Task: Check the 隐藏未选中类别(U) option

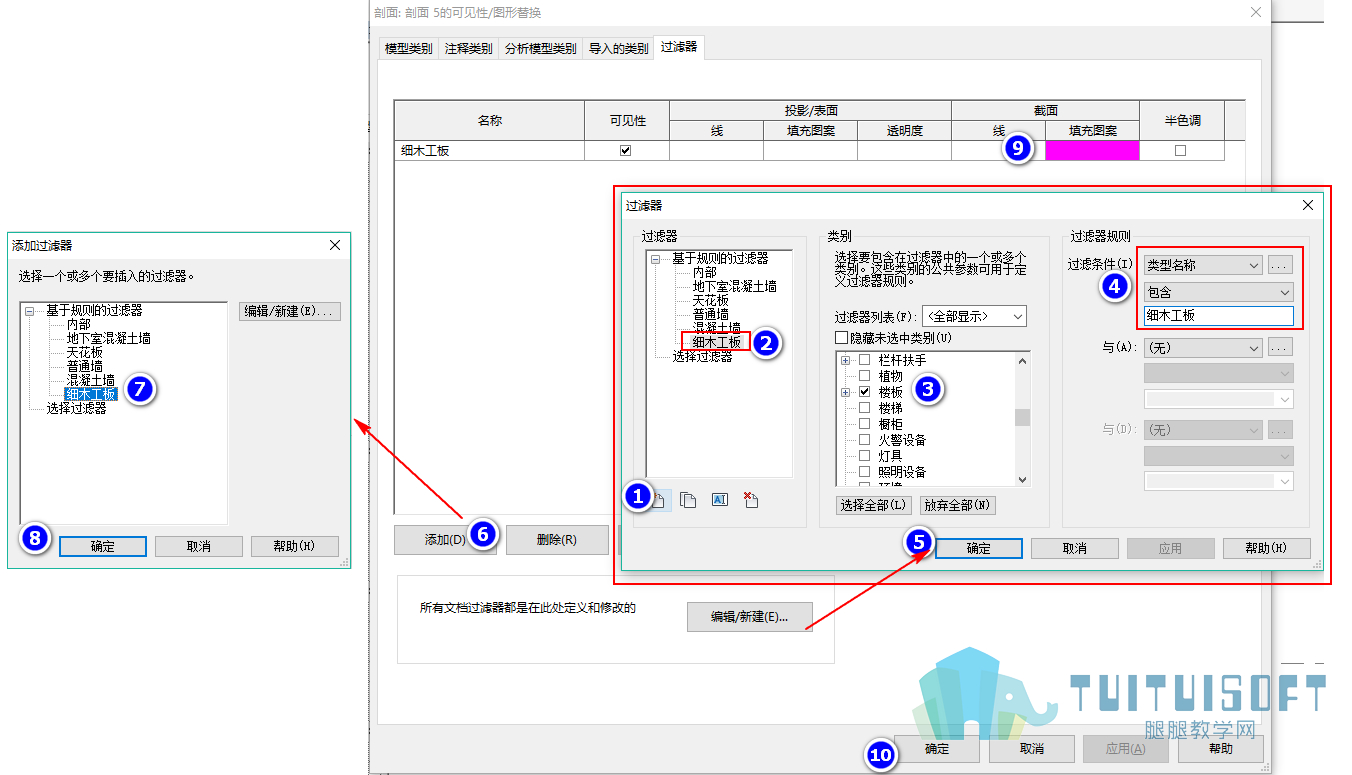Action: [x=841, y=337]
